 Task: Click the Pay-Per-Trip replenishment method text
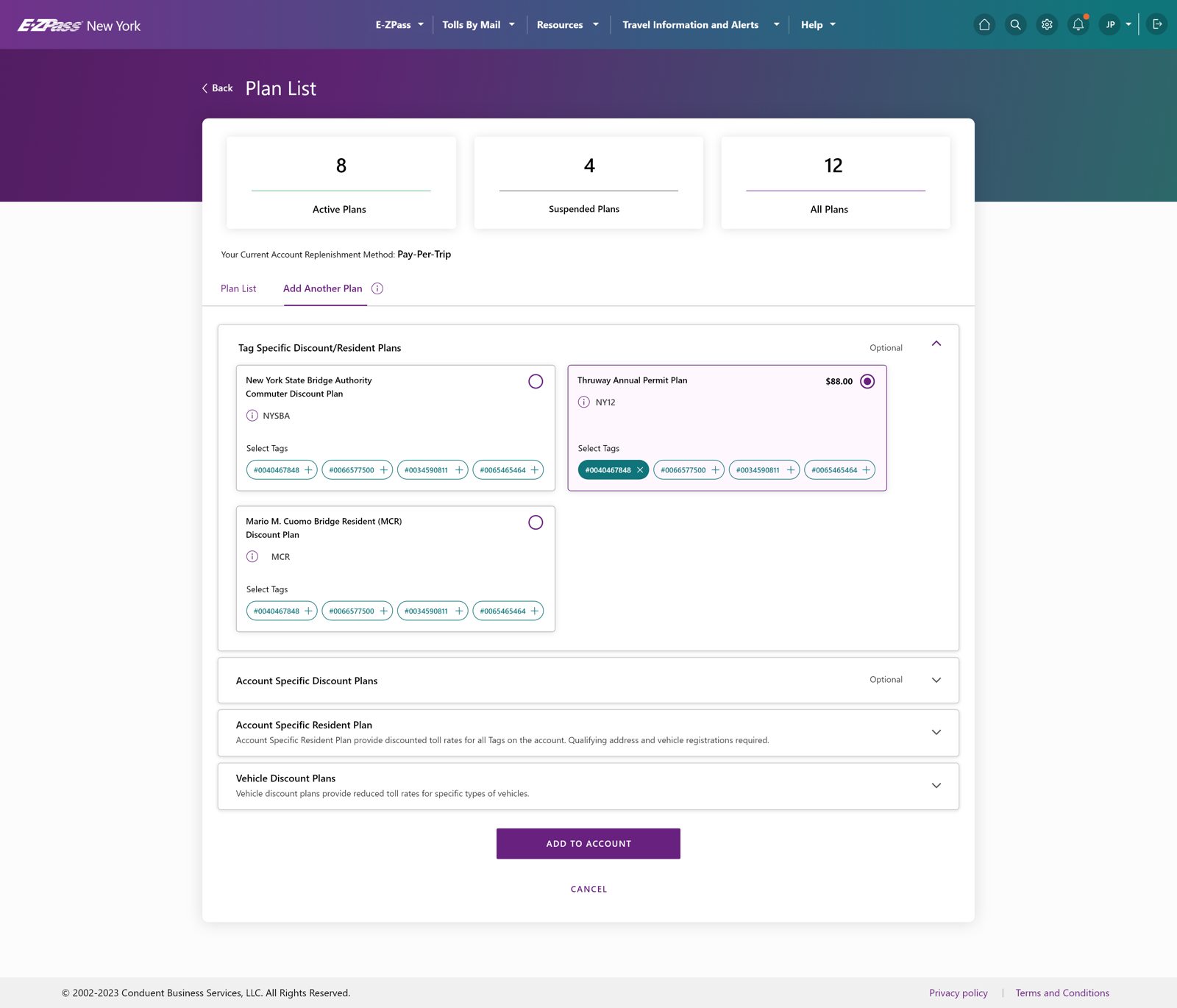pyautogui.click(x=424, y=255)
